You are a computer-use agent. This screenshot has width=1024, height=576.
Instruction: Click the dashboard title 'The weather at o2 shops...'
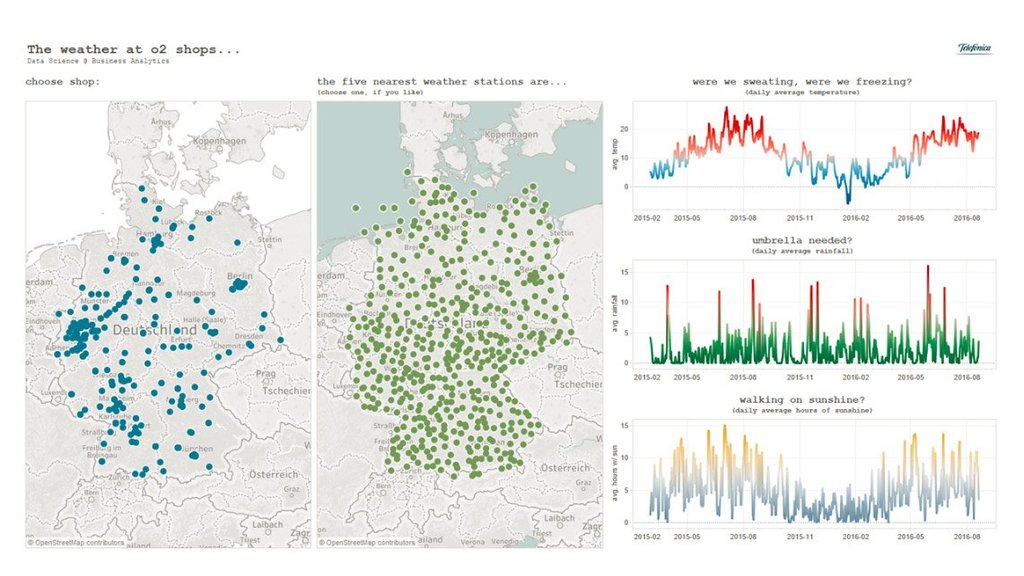[133, 49]
